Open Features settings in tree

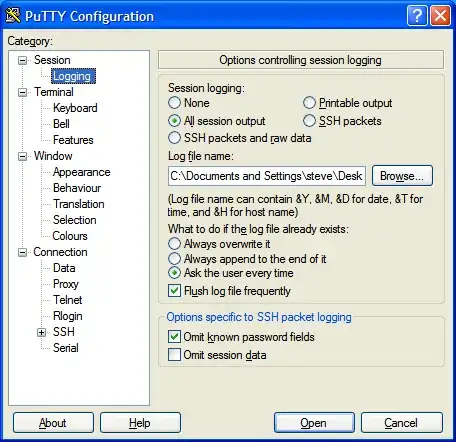coord(73,140)
